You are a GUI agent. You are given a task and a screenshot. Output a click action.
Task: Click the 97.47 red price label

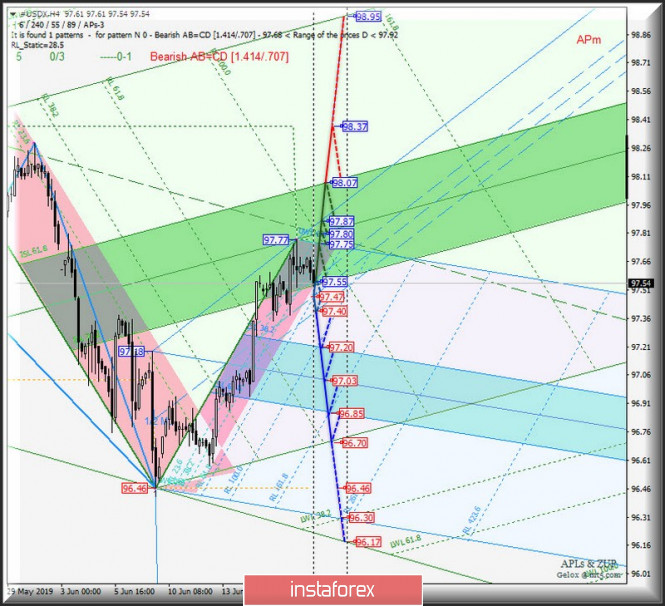point(331,297)
